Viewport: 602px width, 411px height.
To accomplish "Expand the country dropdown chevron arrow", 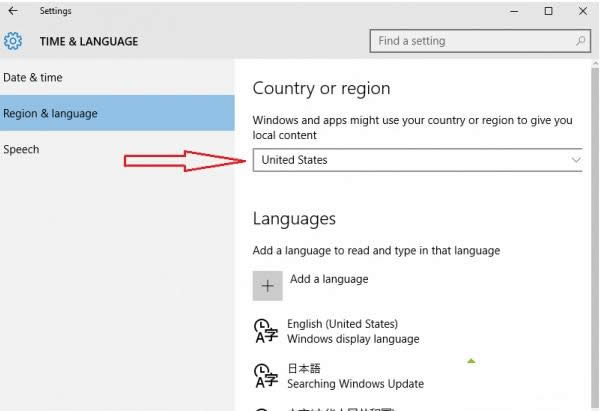I will point(575,160).
